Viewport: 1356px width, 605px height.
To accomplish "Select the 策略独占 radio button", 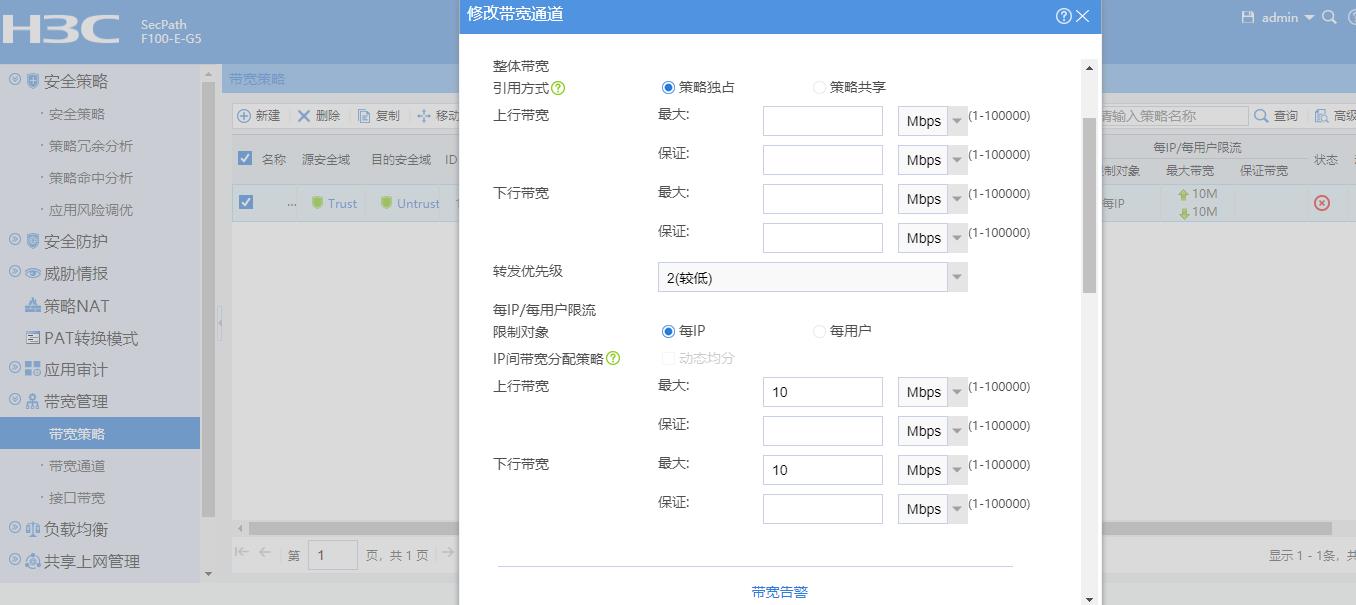I will pyautogui.click(x=668, y=88).
